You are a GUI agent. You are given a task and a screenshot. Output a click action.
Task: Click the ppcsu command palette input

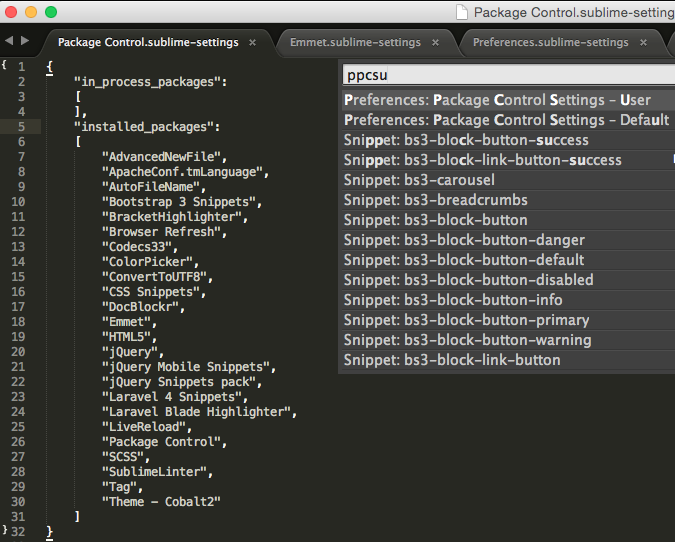point(509,75)
